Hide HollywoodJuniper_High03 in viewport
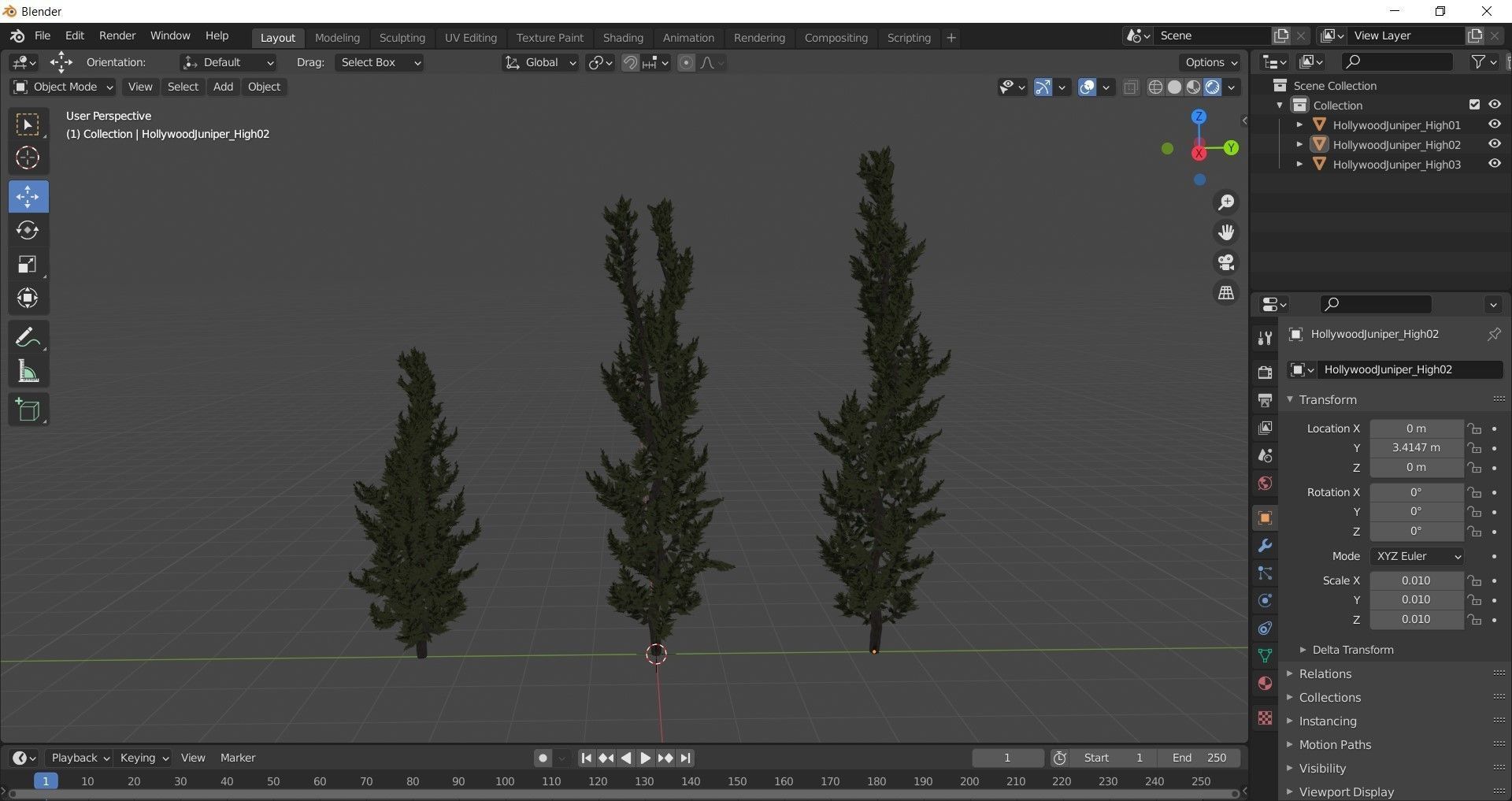 click(x=1494, y=164)
